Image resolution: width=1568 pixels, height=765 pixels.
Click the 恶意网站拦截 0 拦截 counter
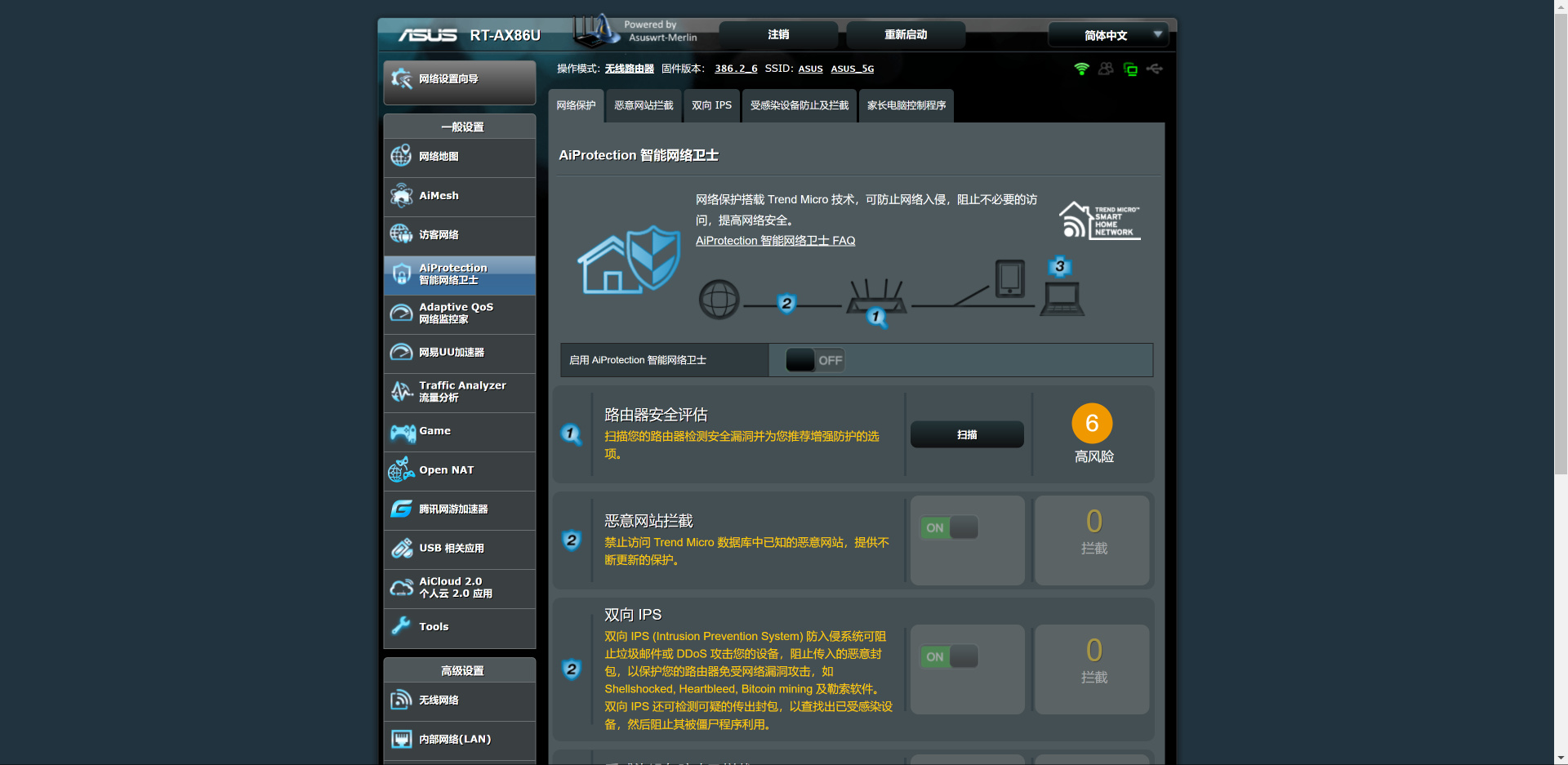click(x=1093, y=540)
